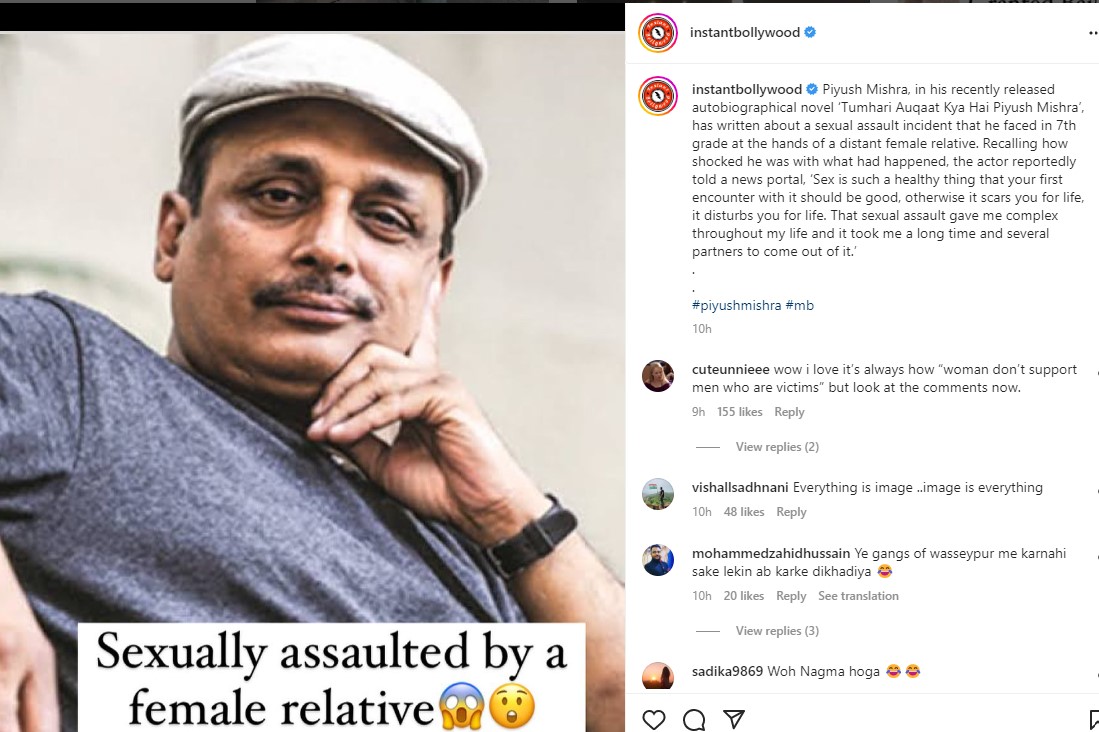Open sadika9869's profile avatar
This screenshot has height=732, width=1099.
(658, 676)
